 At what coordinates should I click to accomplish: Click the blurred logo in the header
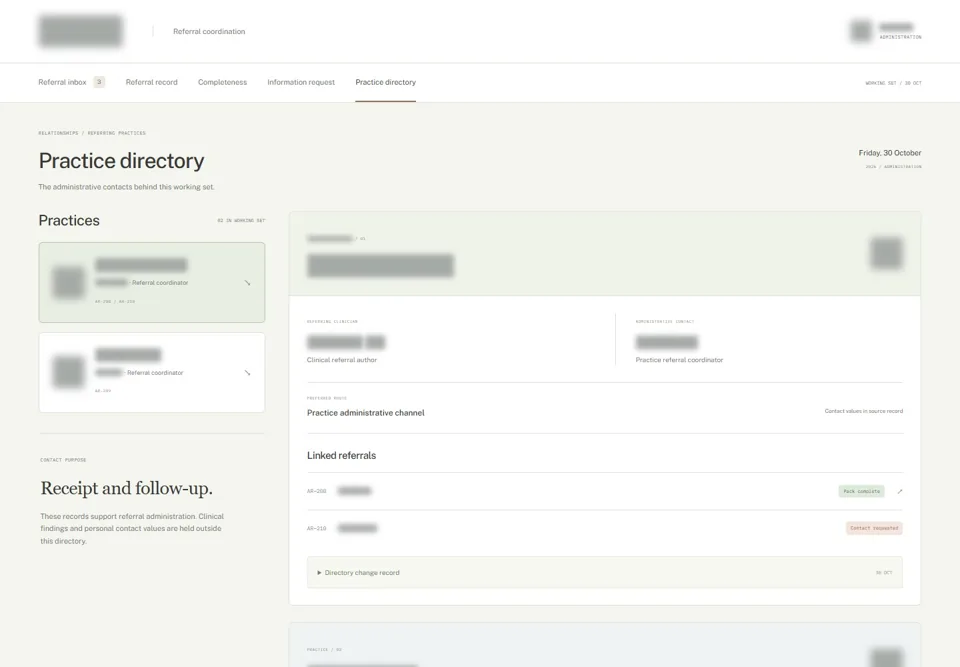[81, 31]
